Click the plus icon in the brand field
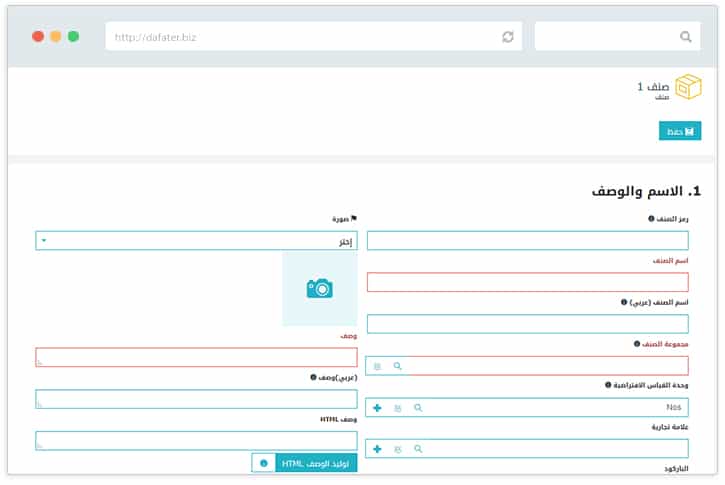Screen dimensions: 725x485 (377, 449)
